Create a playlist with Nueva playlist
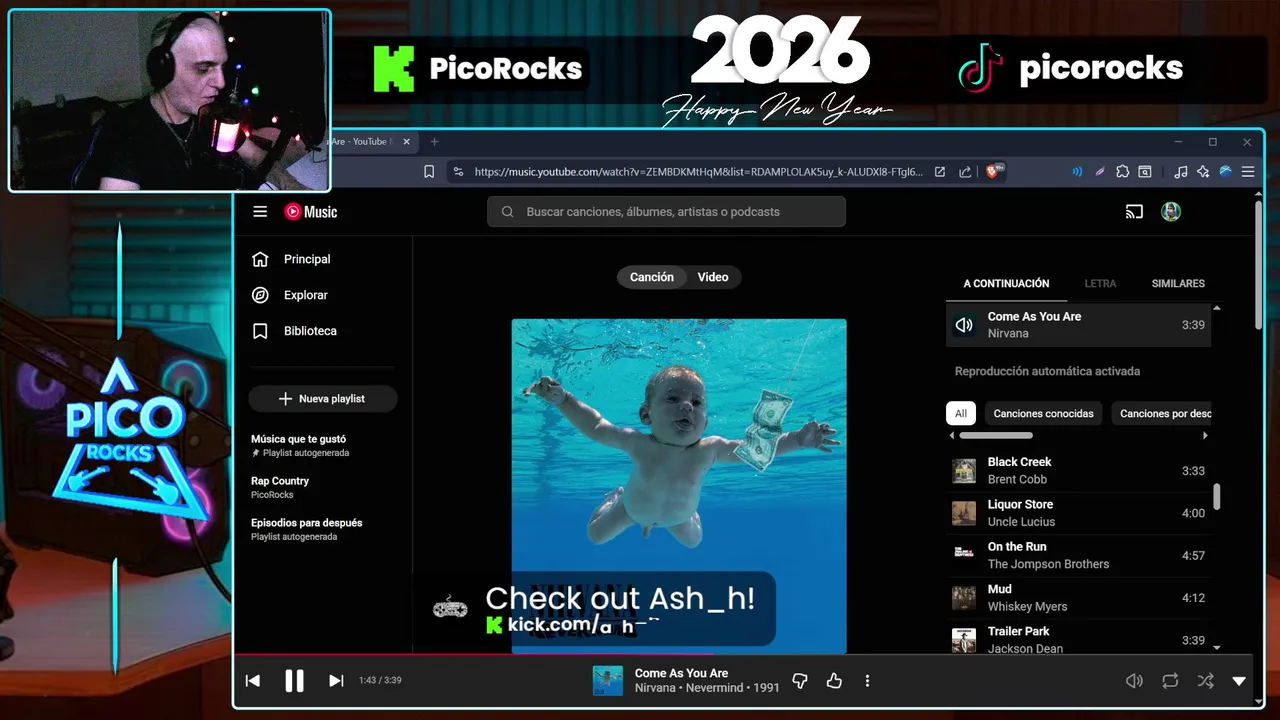 [323, 398]
